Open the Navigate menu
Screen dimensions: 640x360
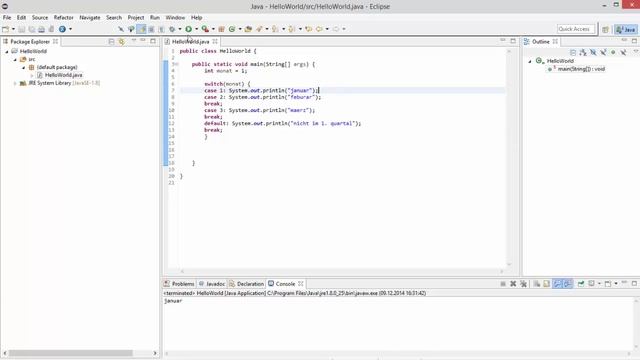(x=90, y=18)
